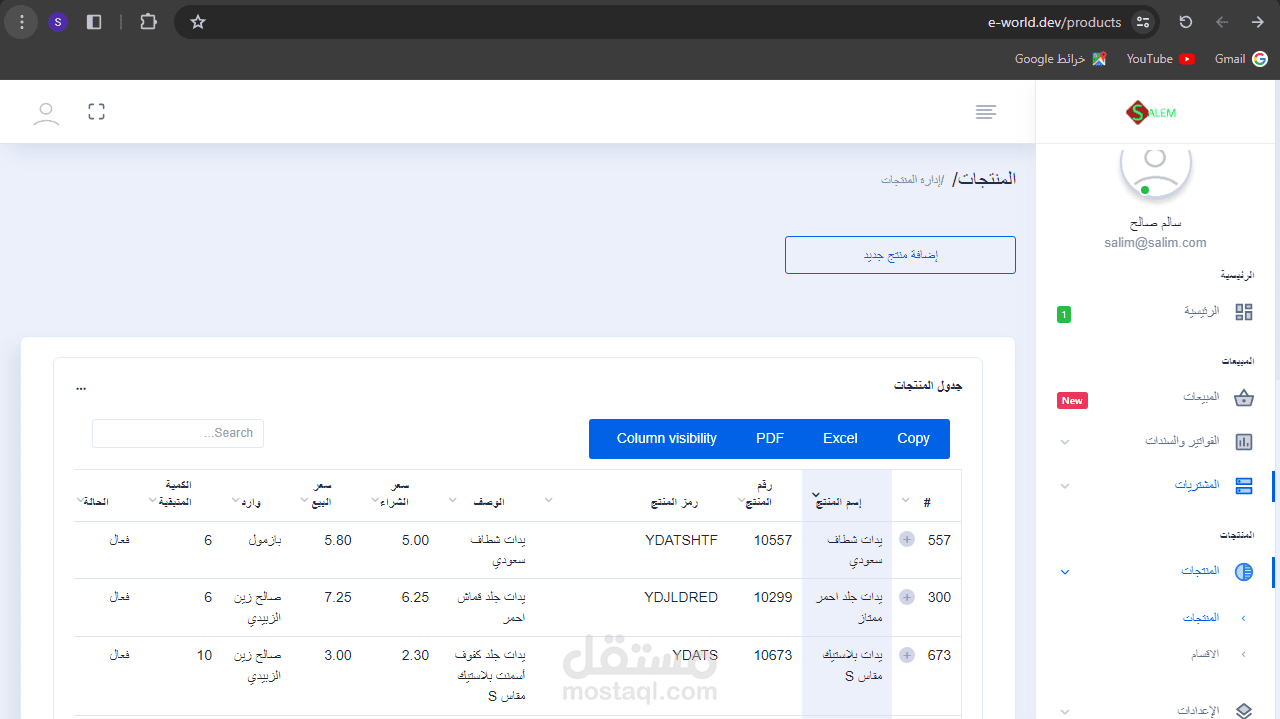Open the Chrome three-dot menu
Image resolution: width=1280 pixels, height=719 pixels.
pyautogui.click(x=22, y=22)
